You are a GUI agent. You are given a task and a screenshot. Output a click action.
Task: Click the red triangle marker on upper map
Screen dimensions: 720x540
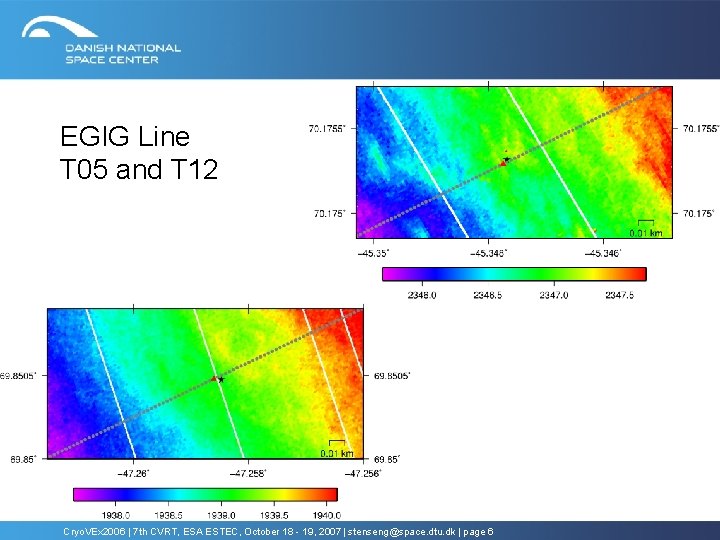tap(502, 163)
